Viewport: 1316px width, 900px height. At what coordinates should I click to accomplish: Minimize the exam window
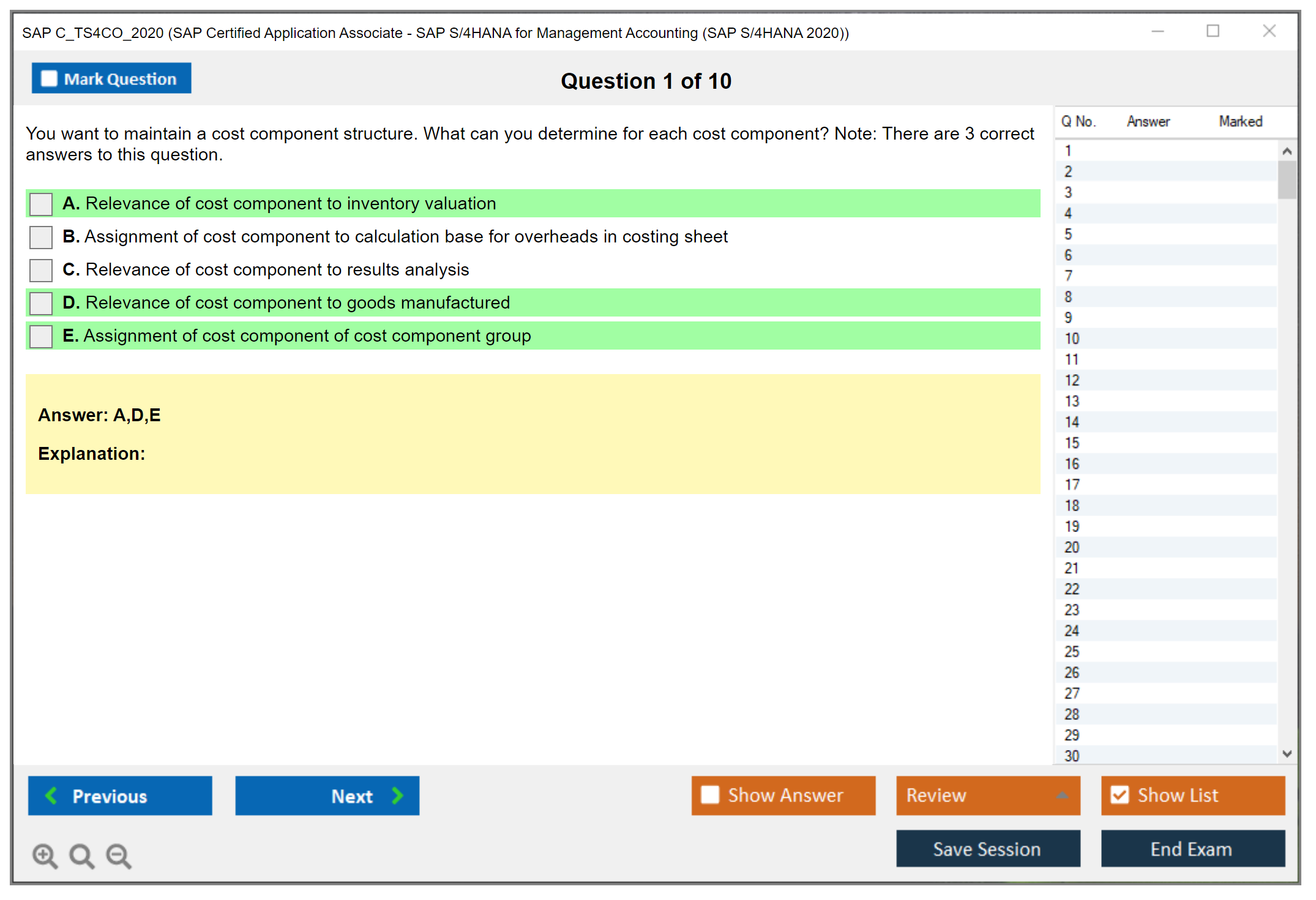(1157, 31)
